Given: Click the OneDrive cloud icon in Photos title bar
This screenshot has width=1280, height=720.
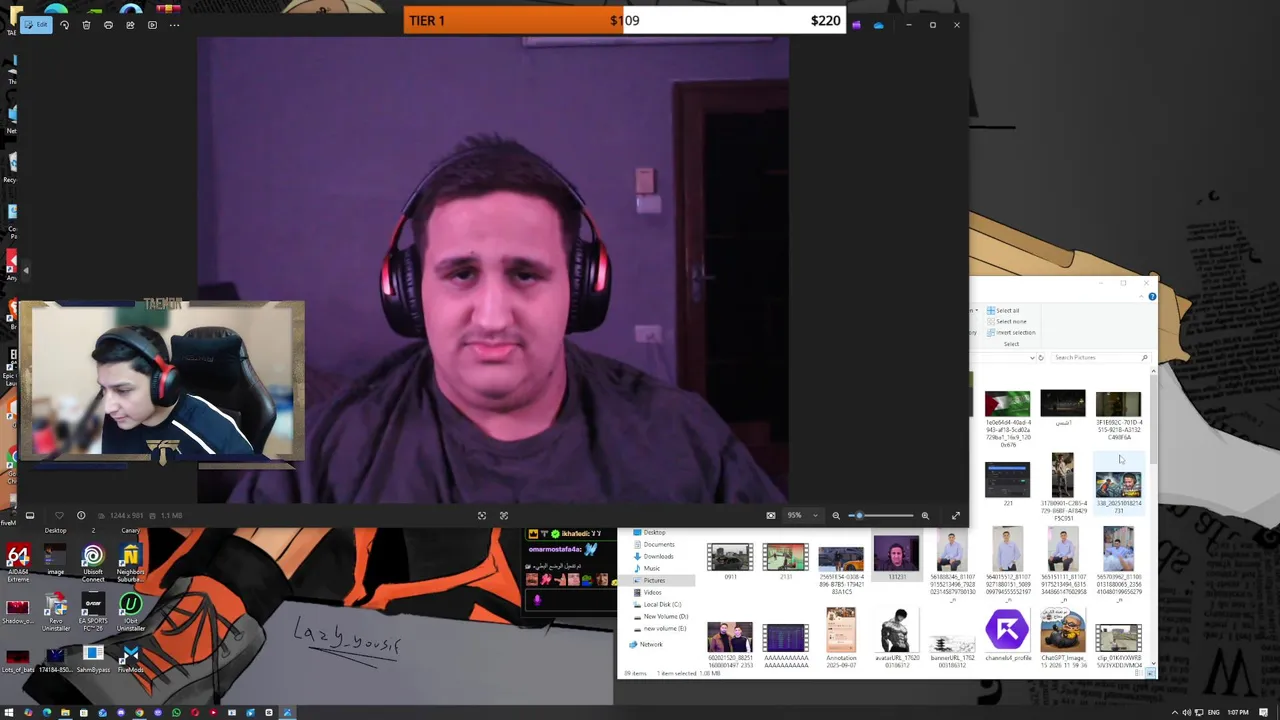Looking at the screenshot, I should [x=878, y=25].
